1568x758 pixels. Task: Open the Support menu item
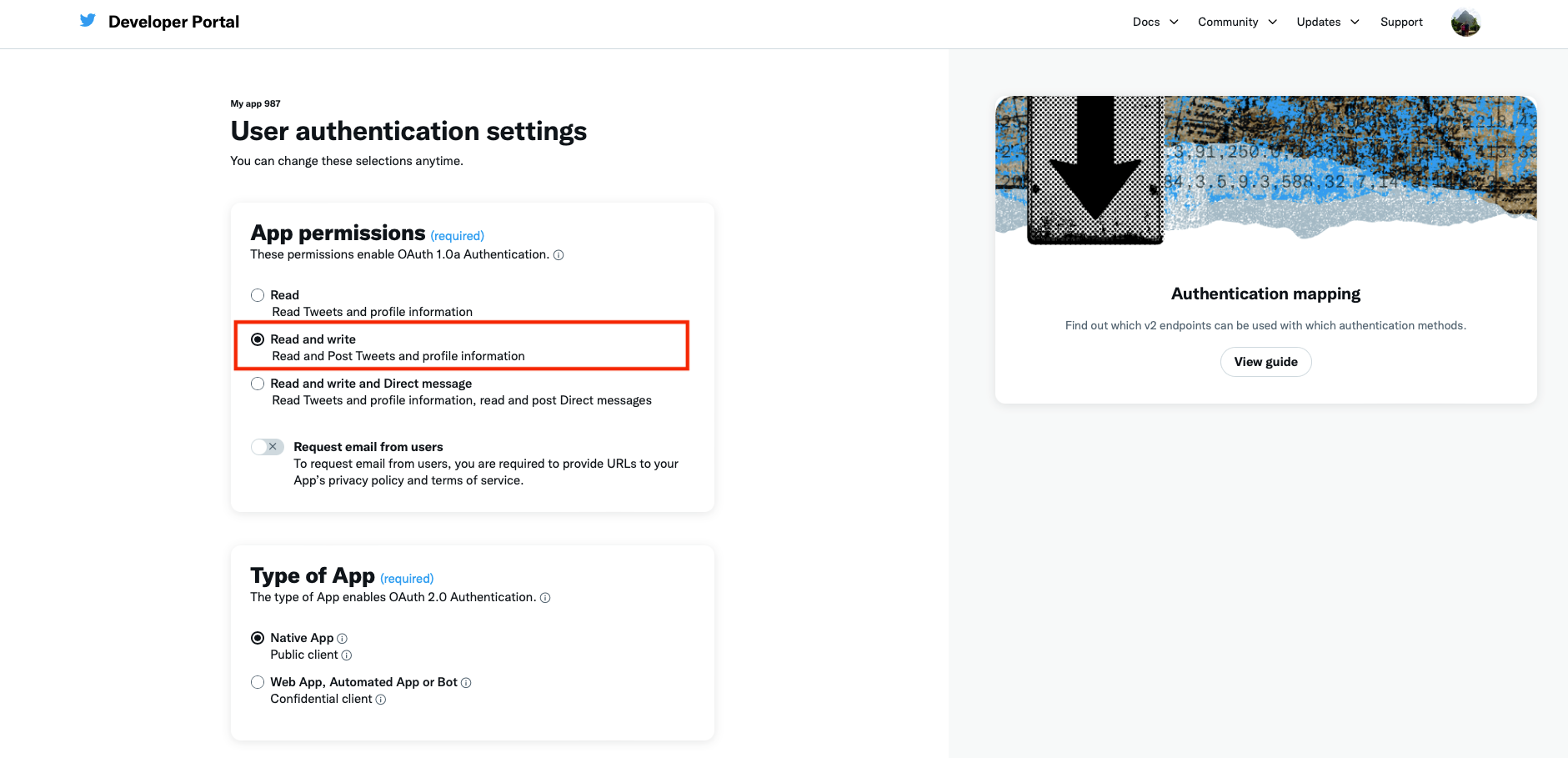1401,22
